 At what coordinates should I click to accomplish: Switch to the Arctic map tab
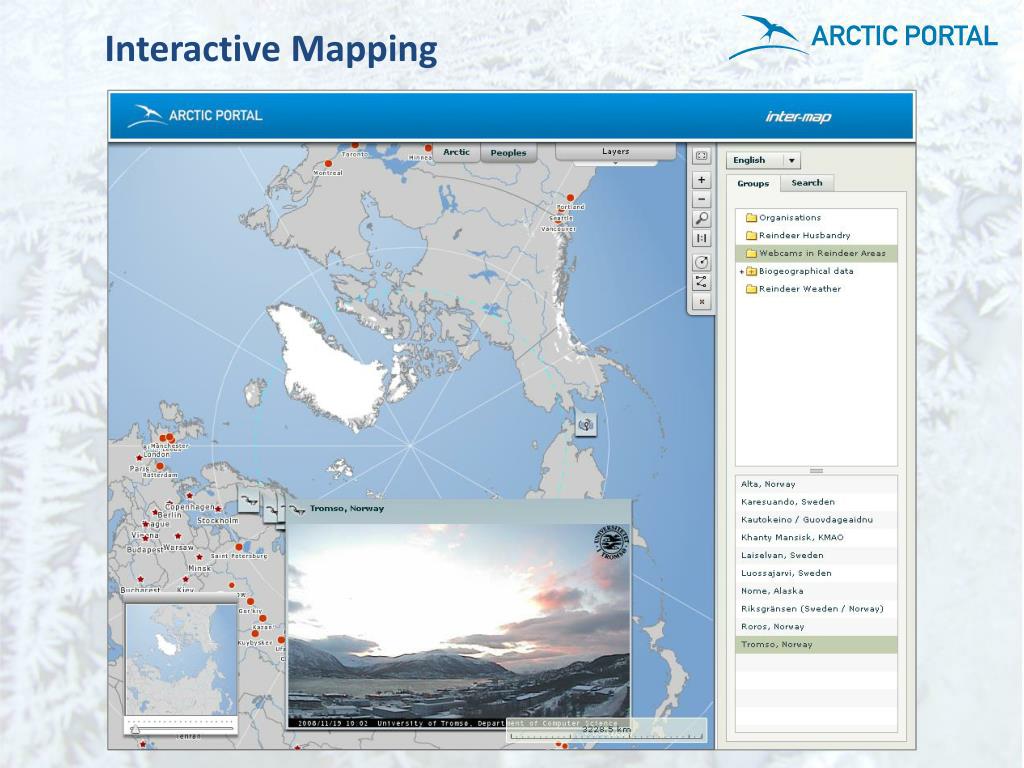click(456, 152)
